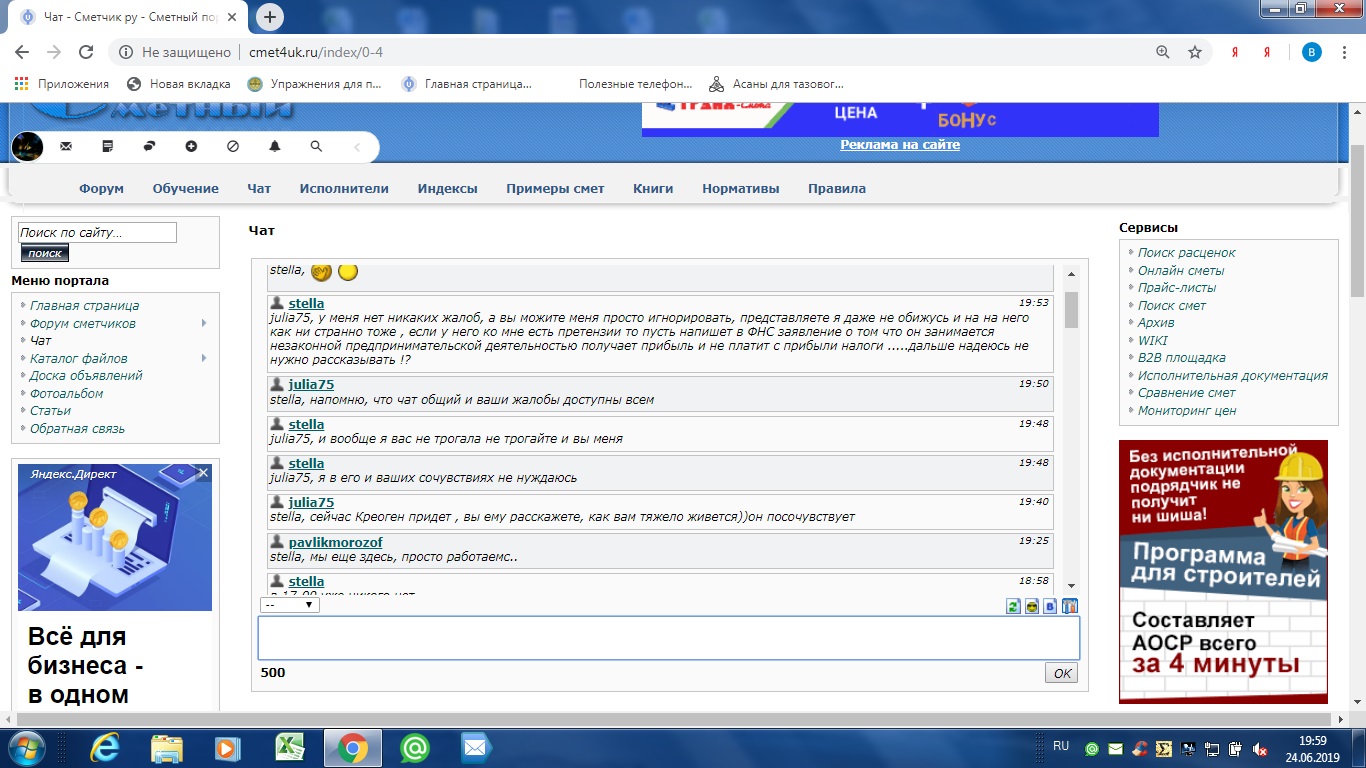Click the notes page icon in user bar
This screenshot has height=768, width=1366.
pyautogui.click(x=108, y=146)
